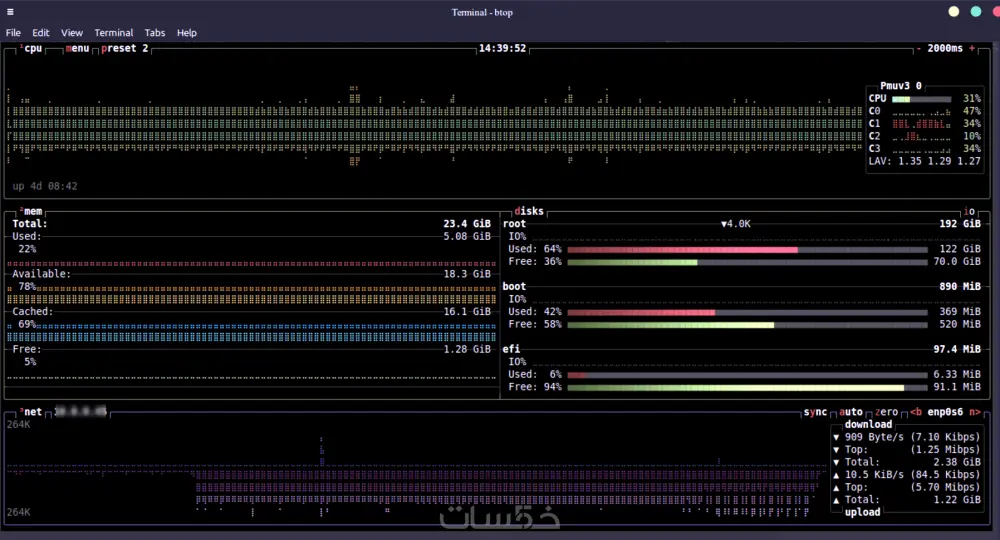Select next network interface with n>
The width and height of the screenshot is (1000, 540).
click(974, 412)
